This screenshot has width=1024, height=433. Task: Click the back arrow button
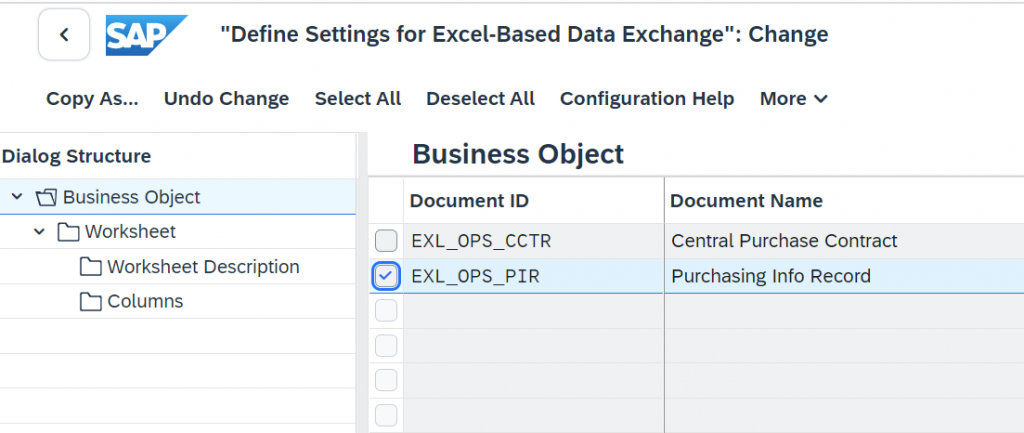[64, 35]
